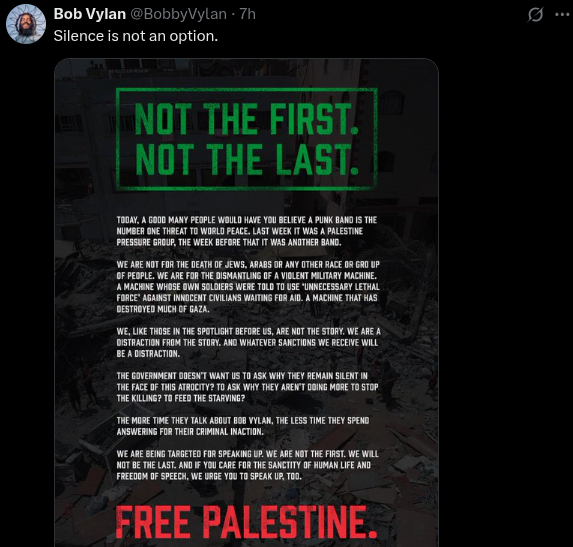Image resolution: width=573 pixels, height=547 pixels.
Task: Click the line 'DESTROYED MUCH OF GAZA.'
Action: (163, 309)
